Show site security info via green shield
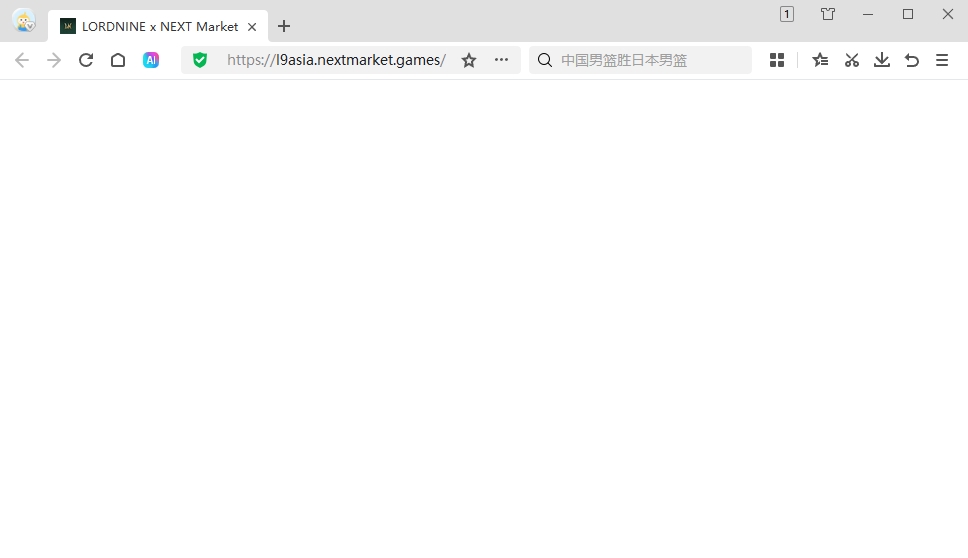The image size is (968, 558). [x=200, y=60]
